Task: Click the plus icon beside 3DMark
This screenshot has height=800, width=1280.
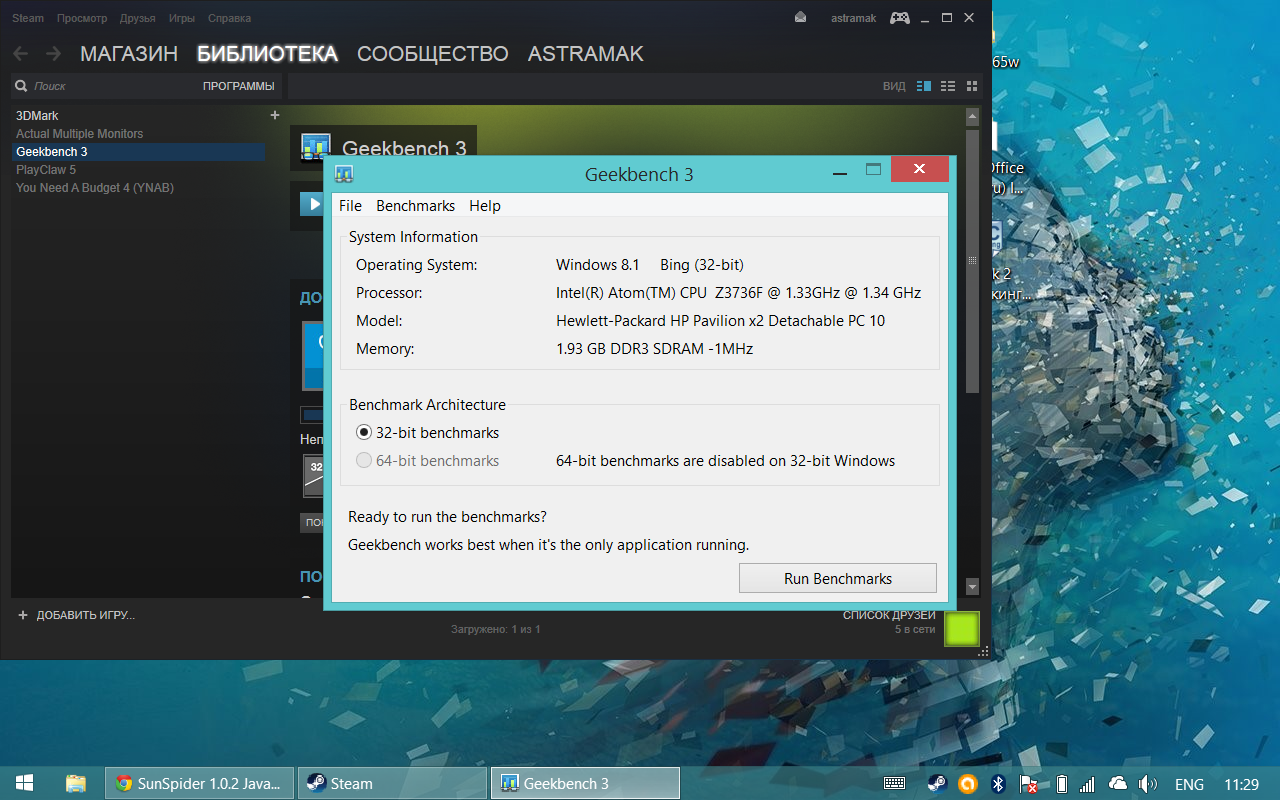Action: (x=275, y=115)
